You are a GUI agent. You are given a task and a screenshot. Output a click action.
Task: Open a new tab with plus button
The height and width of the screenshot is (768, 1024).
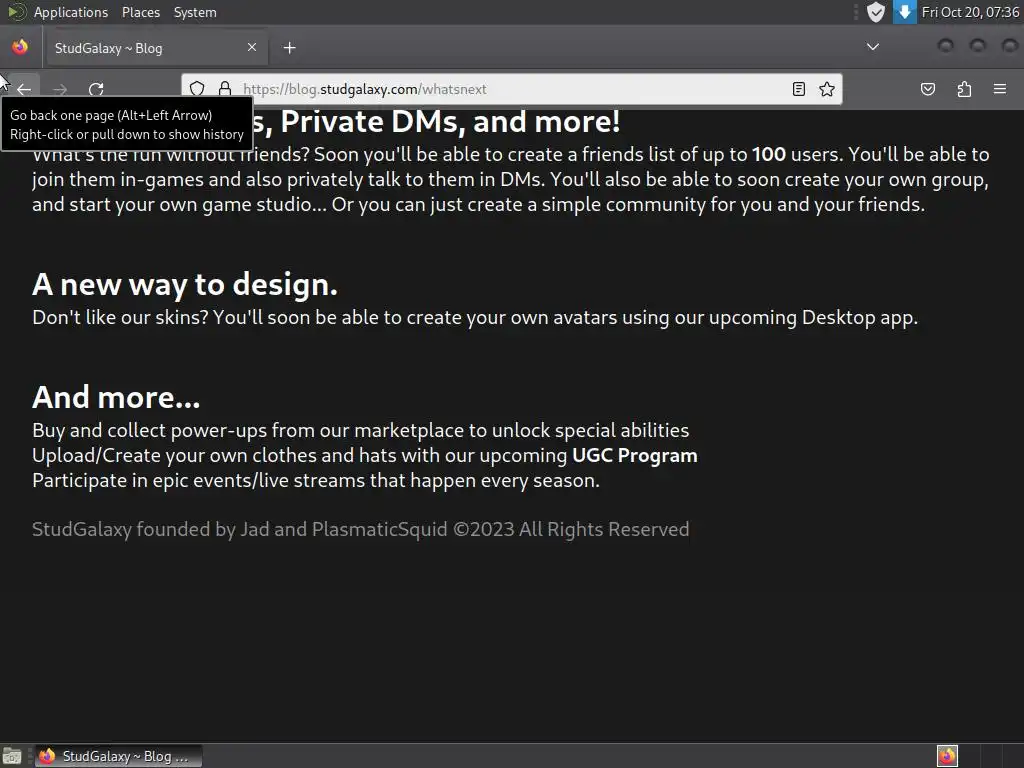pos(289,48)
